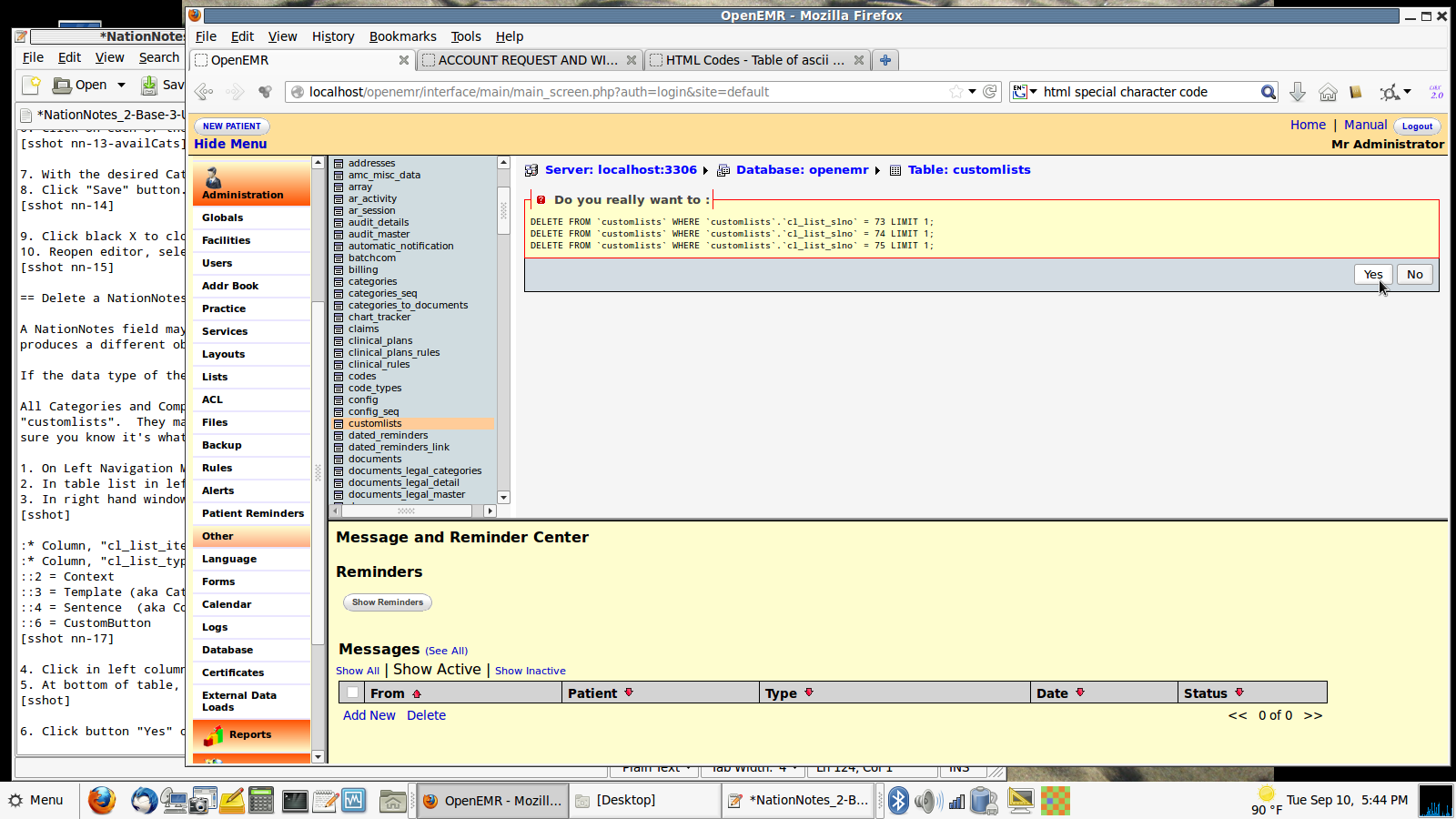The height and width of the screenshot is (819, 1456).
Task: Reload the current page
Action: (x=990, y=92)
